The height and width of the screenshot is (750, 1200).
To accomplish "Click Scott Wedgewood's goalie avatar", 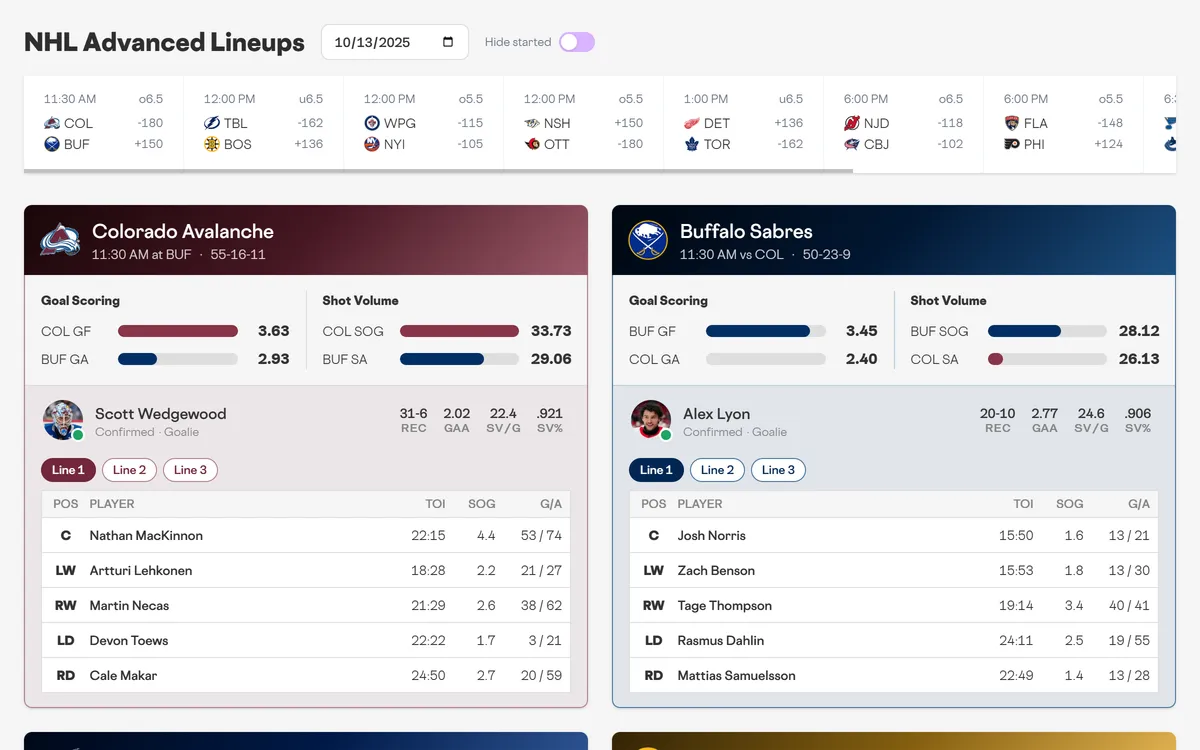I will point(63,421).
